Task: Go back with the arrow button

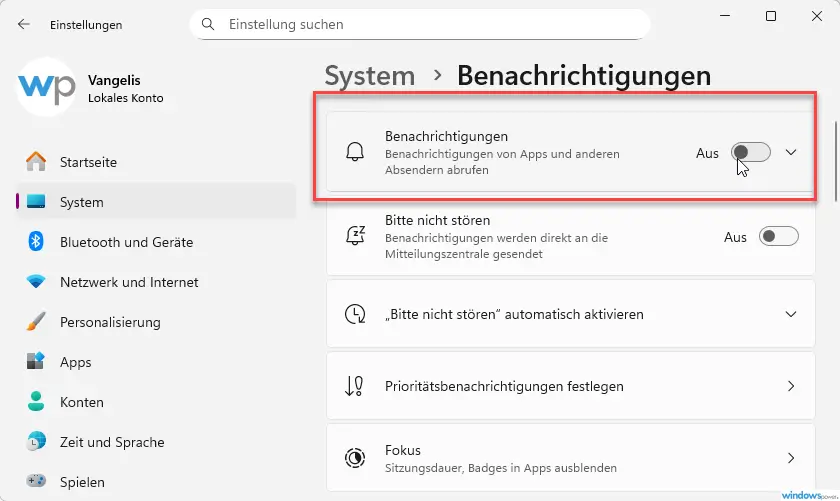Action: (24, 24)
